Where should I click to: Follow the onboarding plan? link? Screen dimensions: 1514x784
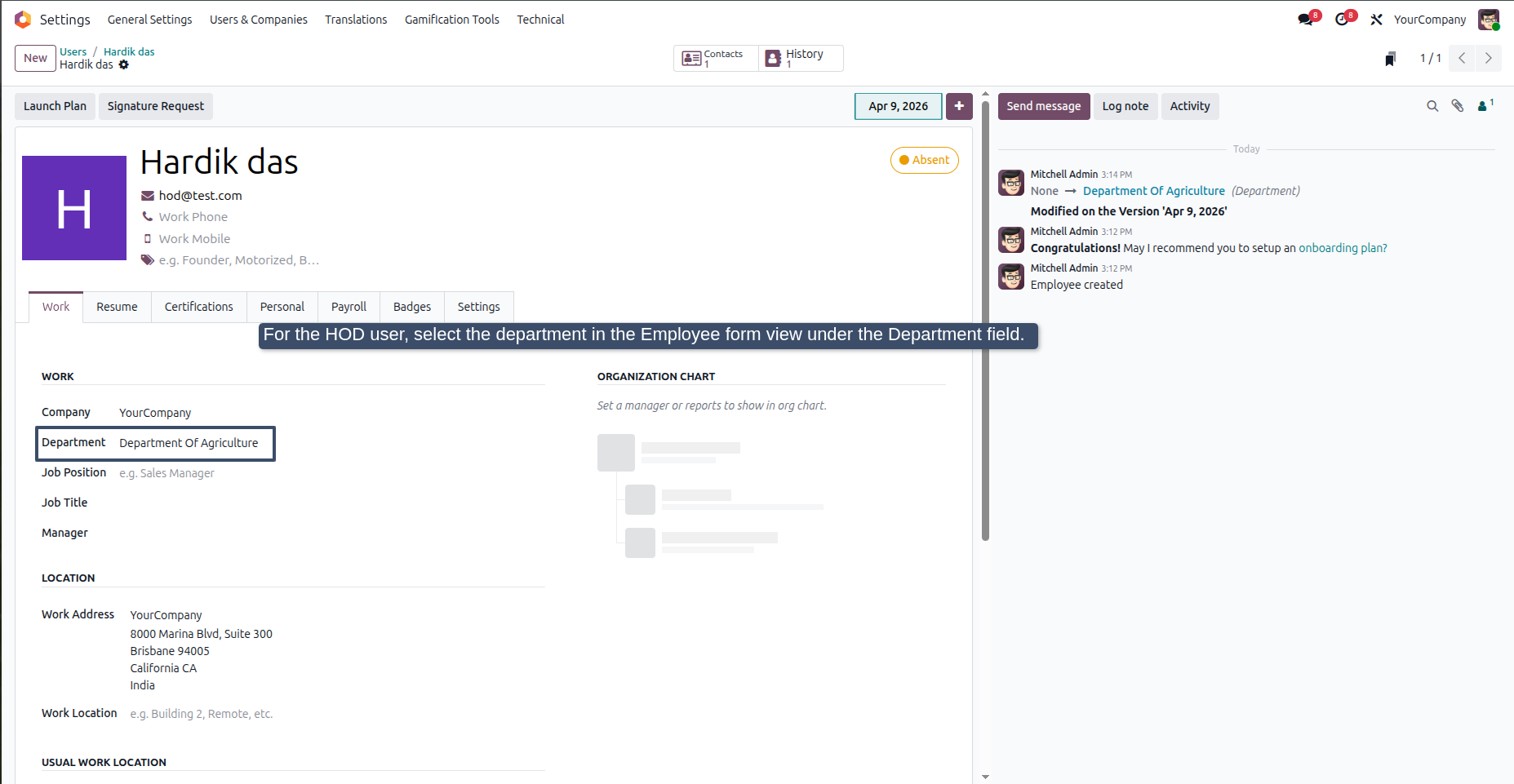point(1343,248)
